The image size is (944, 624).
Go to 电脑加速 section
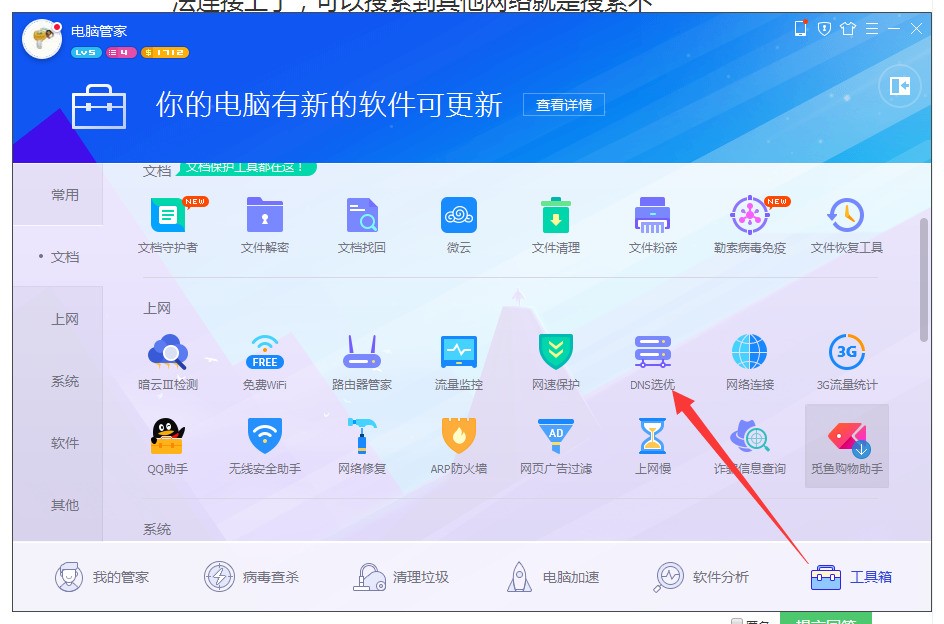coord(553,577)
